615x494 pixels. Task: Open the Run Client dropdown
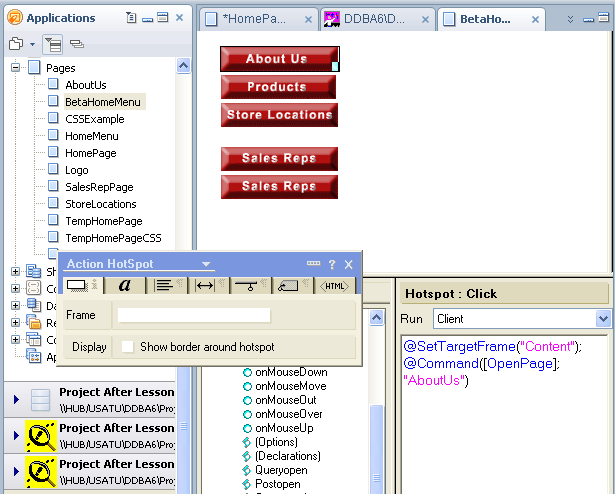pos(603,319)
